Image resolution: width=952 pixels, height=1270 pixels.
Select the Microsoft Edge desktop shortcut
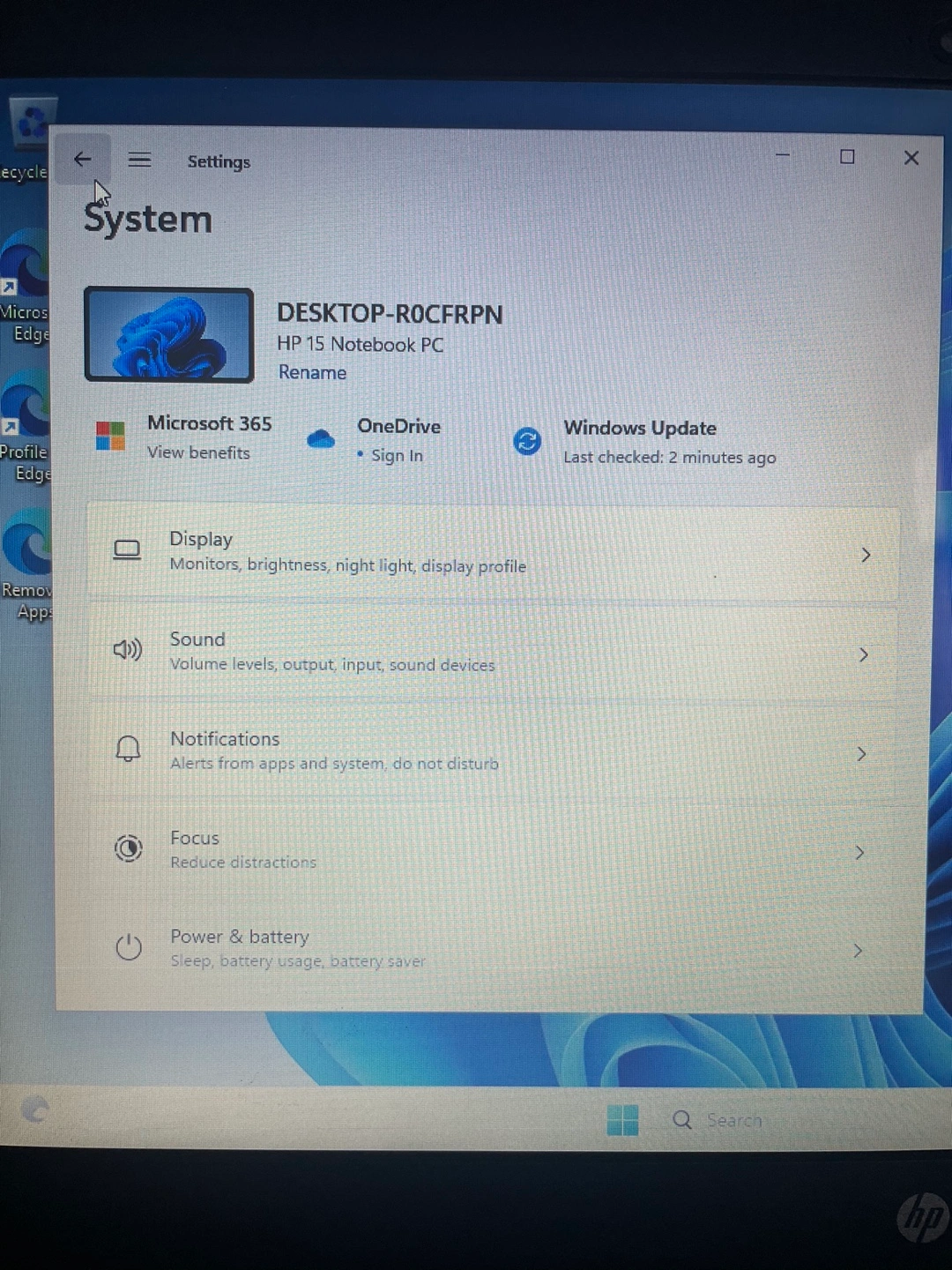[x=25, y=287]
